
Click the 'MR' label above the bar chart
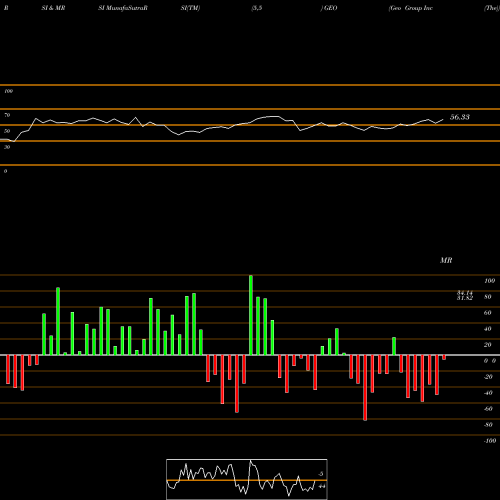[x=446, y=260]
